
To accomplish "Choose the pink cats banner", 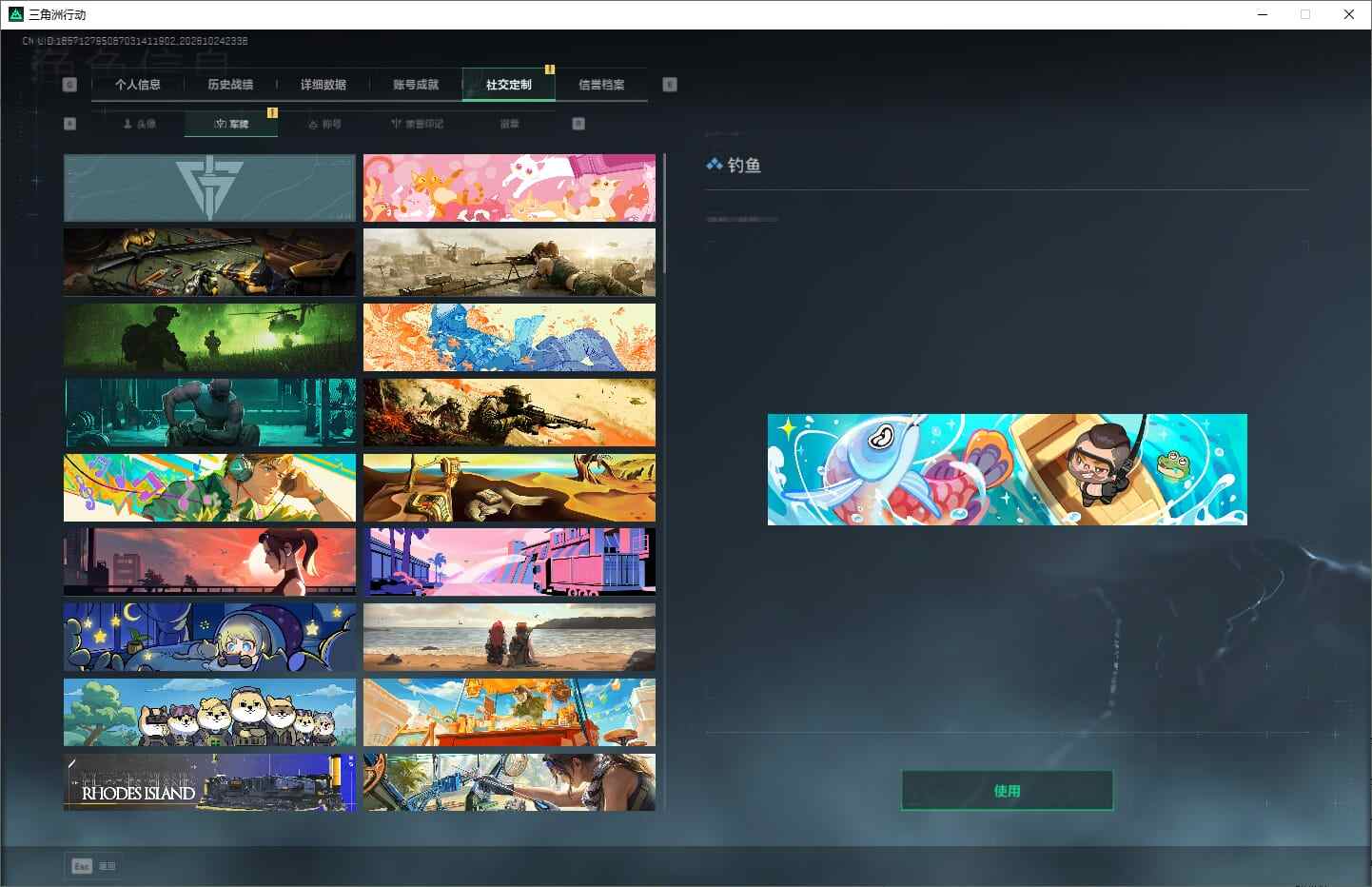I will [509, 187].
